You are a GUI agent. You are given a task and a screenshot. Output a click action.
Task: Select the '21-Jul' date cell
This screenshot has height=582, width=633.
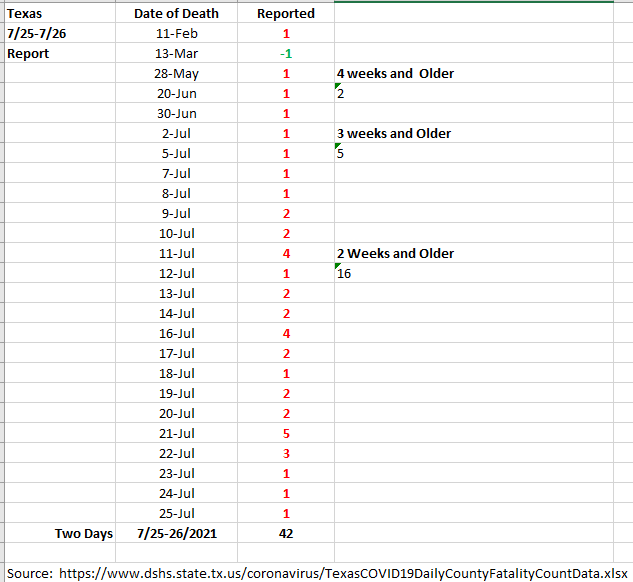point(176,433)
